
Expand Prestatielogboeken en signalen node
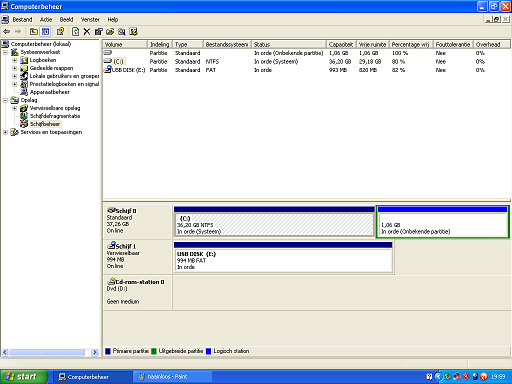15,84
